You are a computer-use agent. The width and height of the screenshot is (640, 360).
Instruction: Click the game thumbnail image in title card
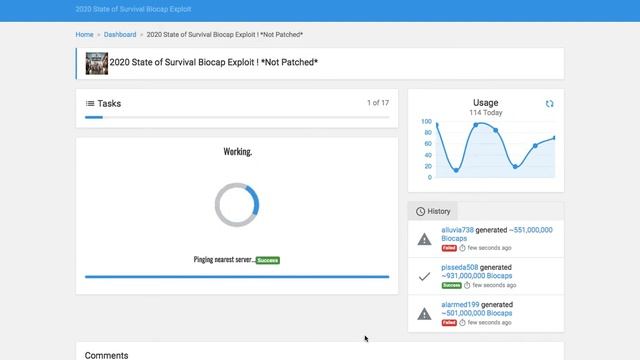(x=97, y=63)
